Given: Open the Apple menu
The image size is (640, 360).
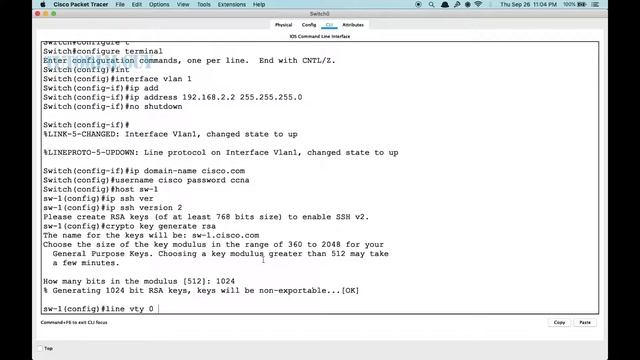Looking at the screenshot, I should click(42, 4).
